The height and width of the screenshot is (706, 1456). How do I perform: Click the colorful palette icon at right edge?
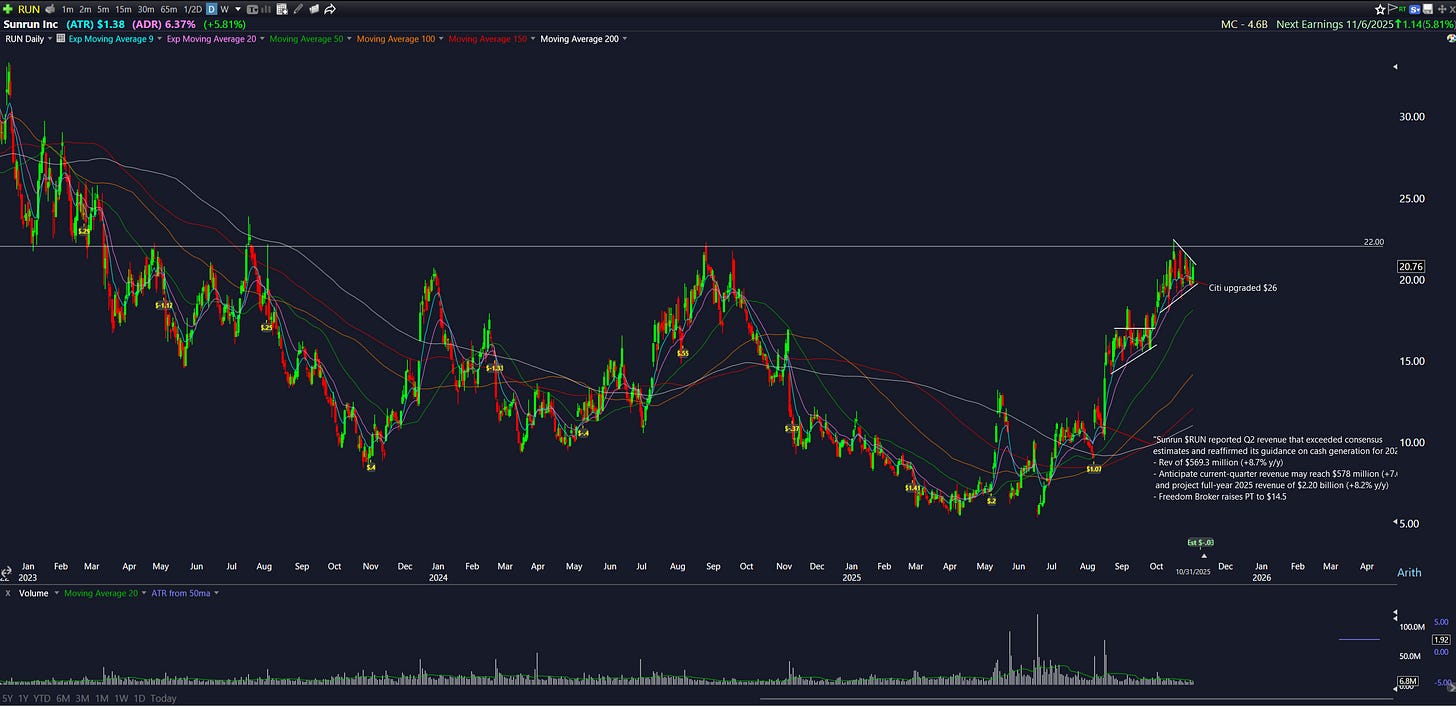pos(1452,38)
